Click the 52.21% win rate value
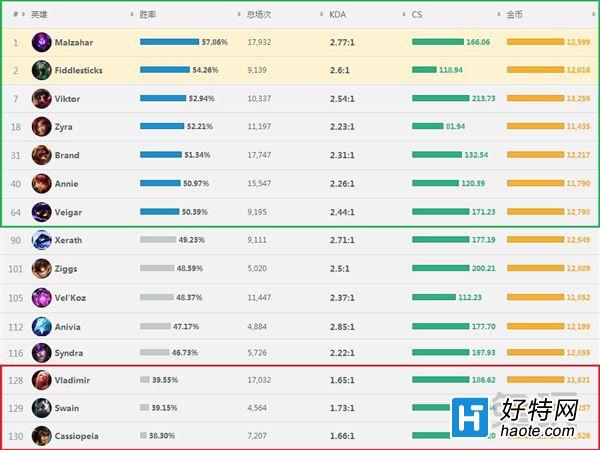This screenshot has height=450, width=600. click(200, 126)
